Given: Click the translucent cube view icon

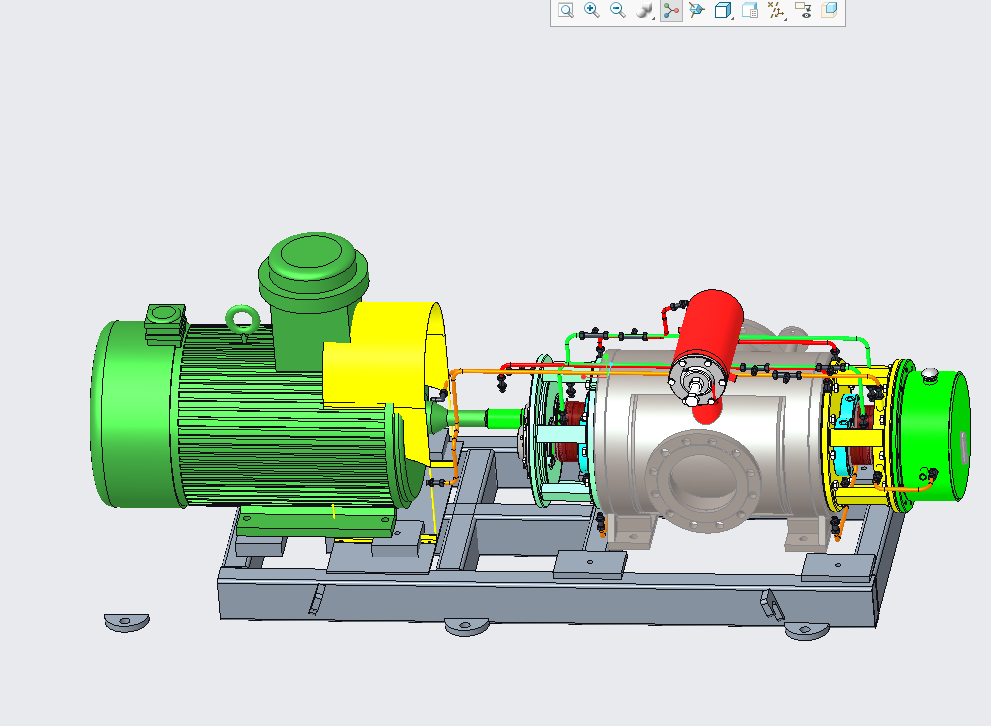Looking at the screenshot, I should 829,10.
